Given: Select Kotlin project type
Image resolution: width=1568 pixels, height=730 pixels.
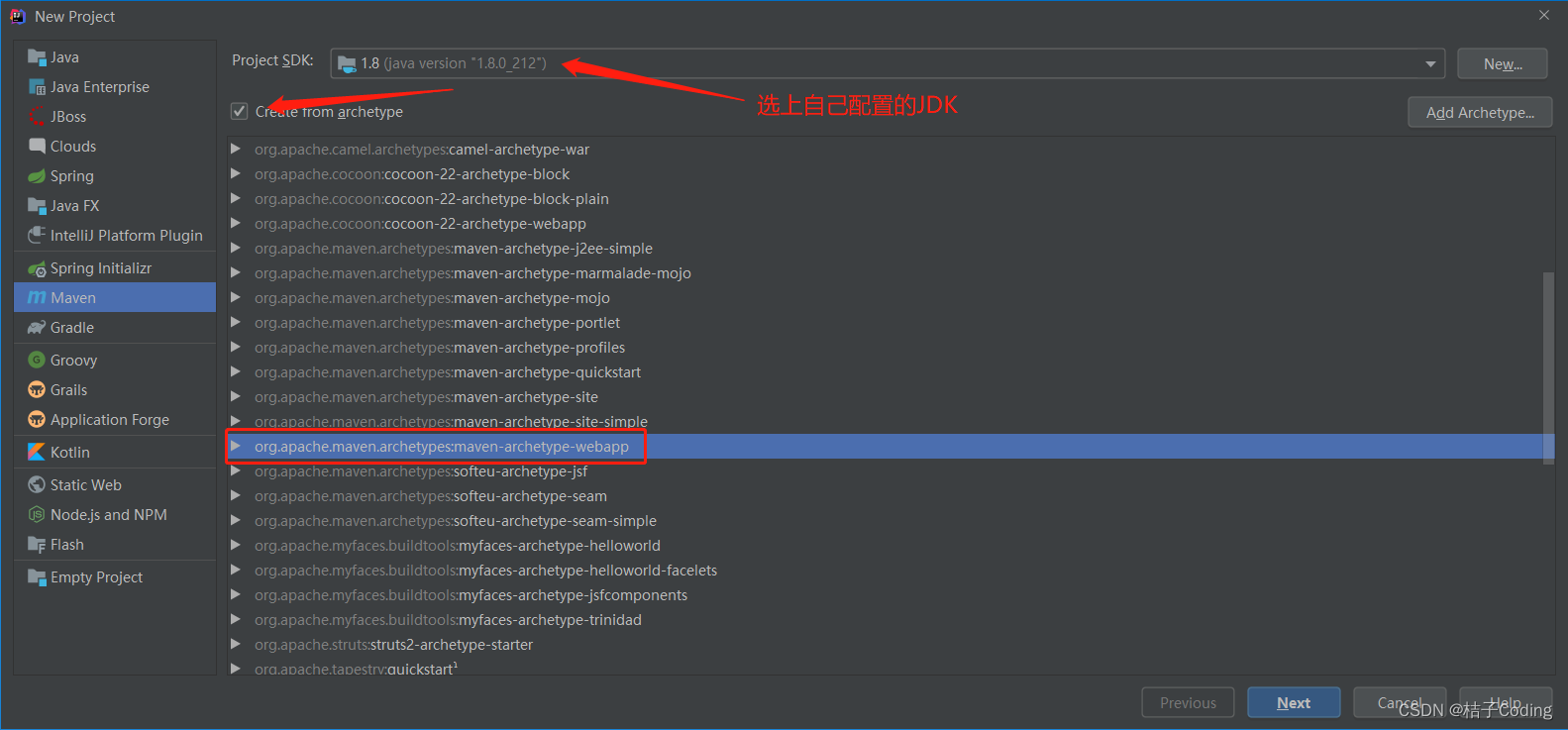Looking at the screenshot, I should tap(115, 453).
